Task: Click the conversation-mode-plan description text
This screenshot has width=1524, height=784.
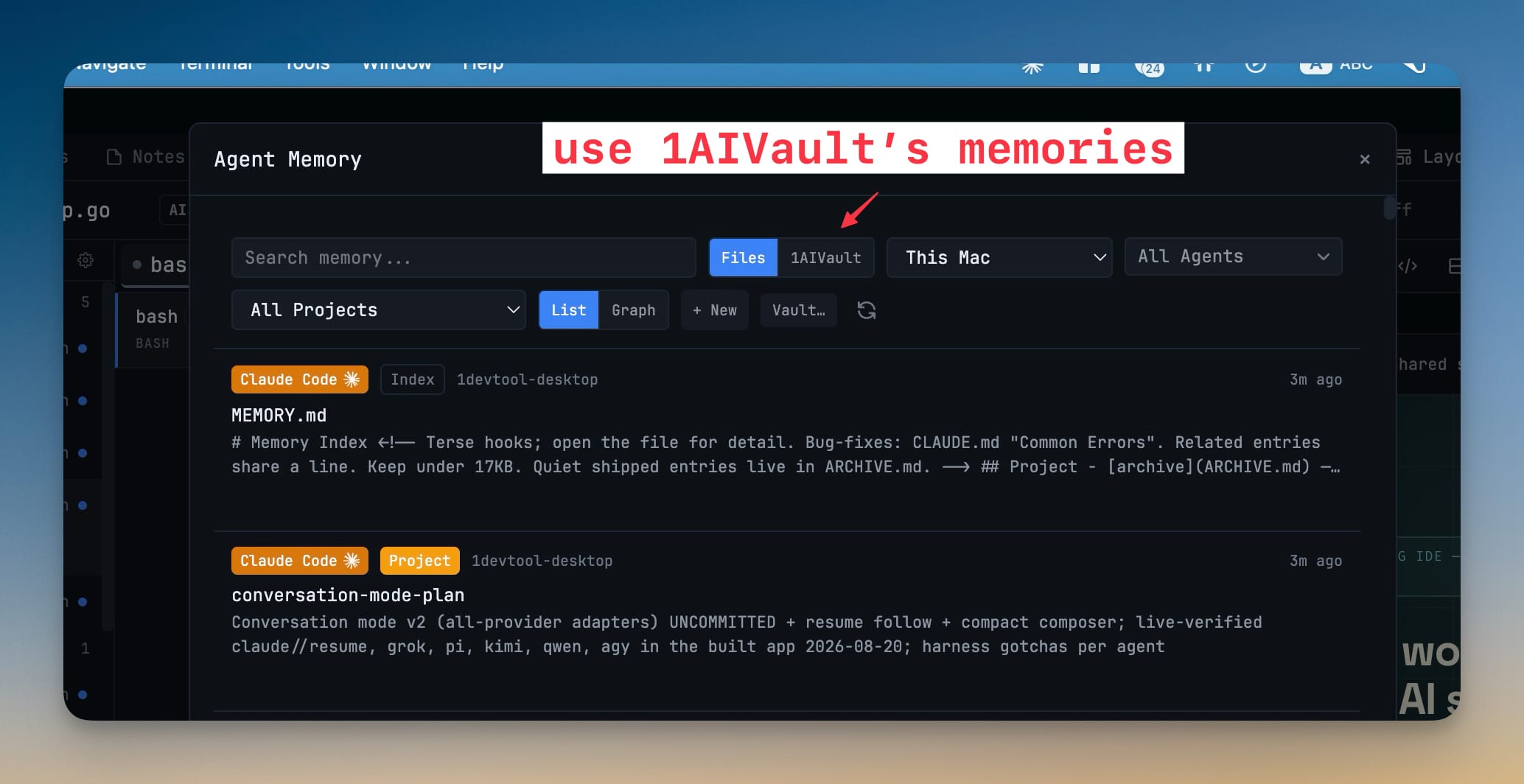Action: click(747, 634)
